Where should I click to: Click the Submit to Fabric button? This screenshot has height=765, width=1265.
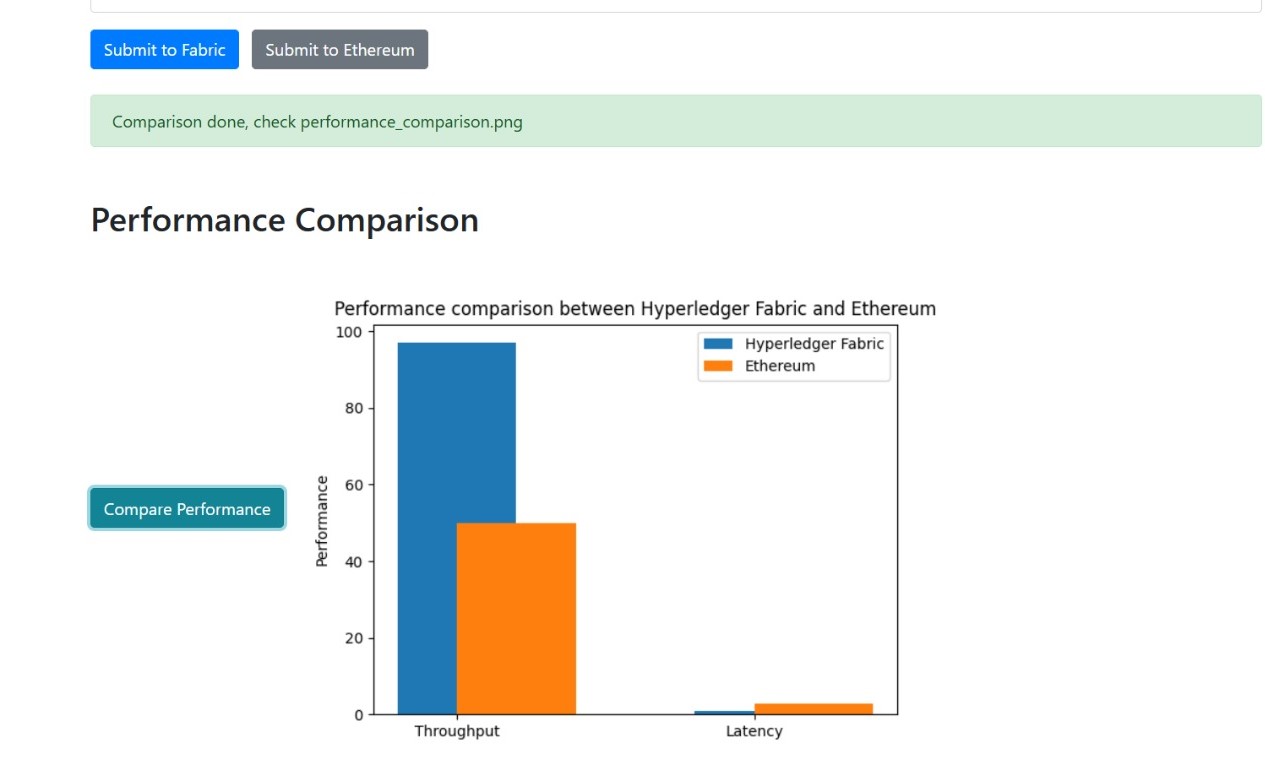tap(164, 50)
